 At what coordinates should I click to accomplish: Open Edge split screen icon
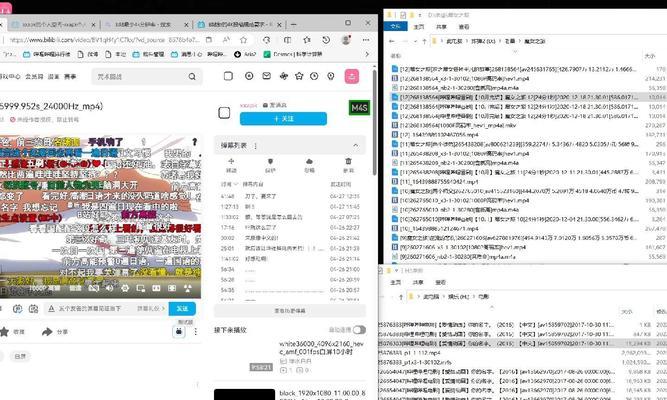pyautogui.click(x=288, y=40)
